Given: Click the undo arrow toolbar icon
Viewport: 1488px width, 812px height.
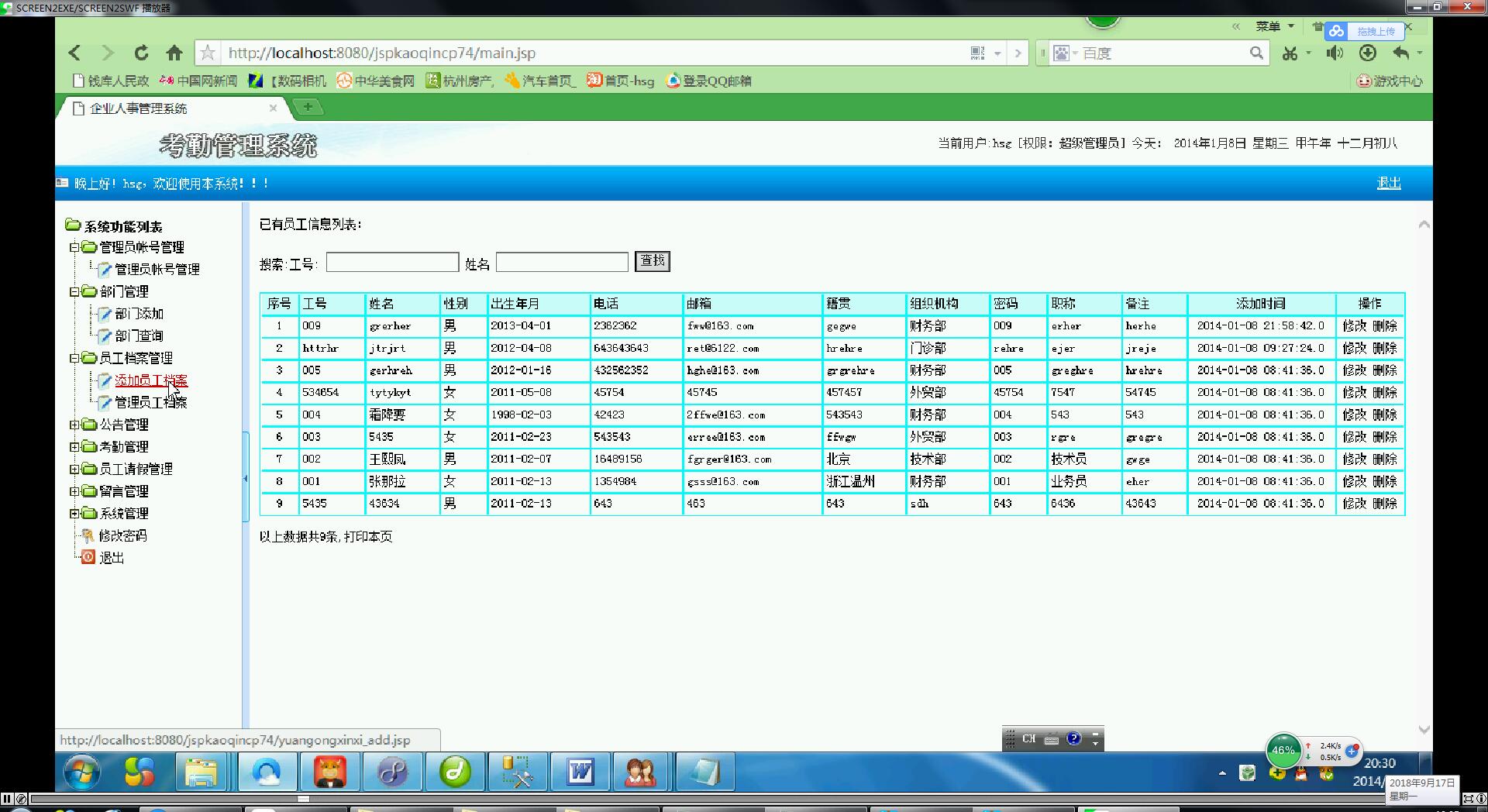Looking at the screenshot, I should click(x=1401, y=53).
